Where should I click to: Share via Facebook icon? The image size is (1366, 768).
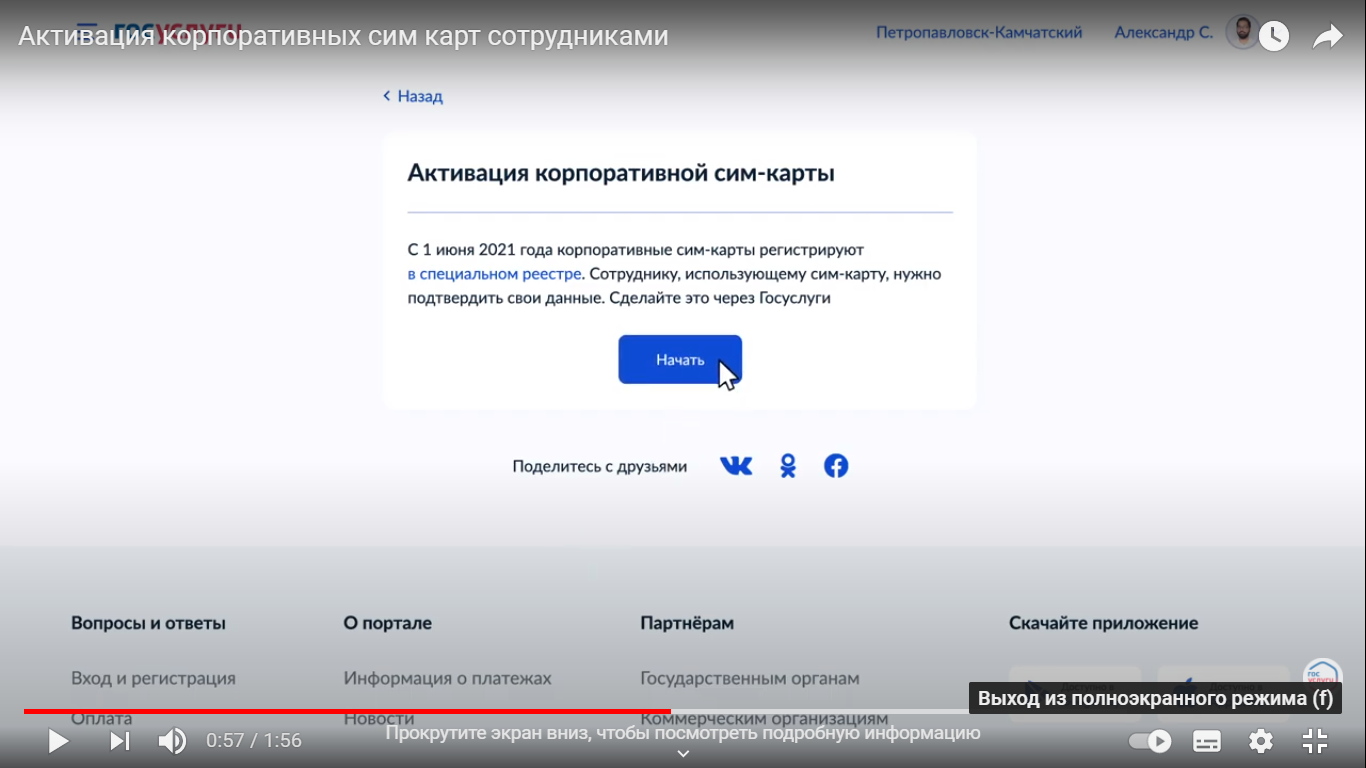(836, 466)
